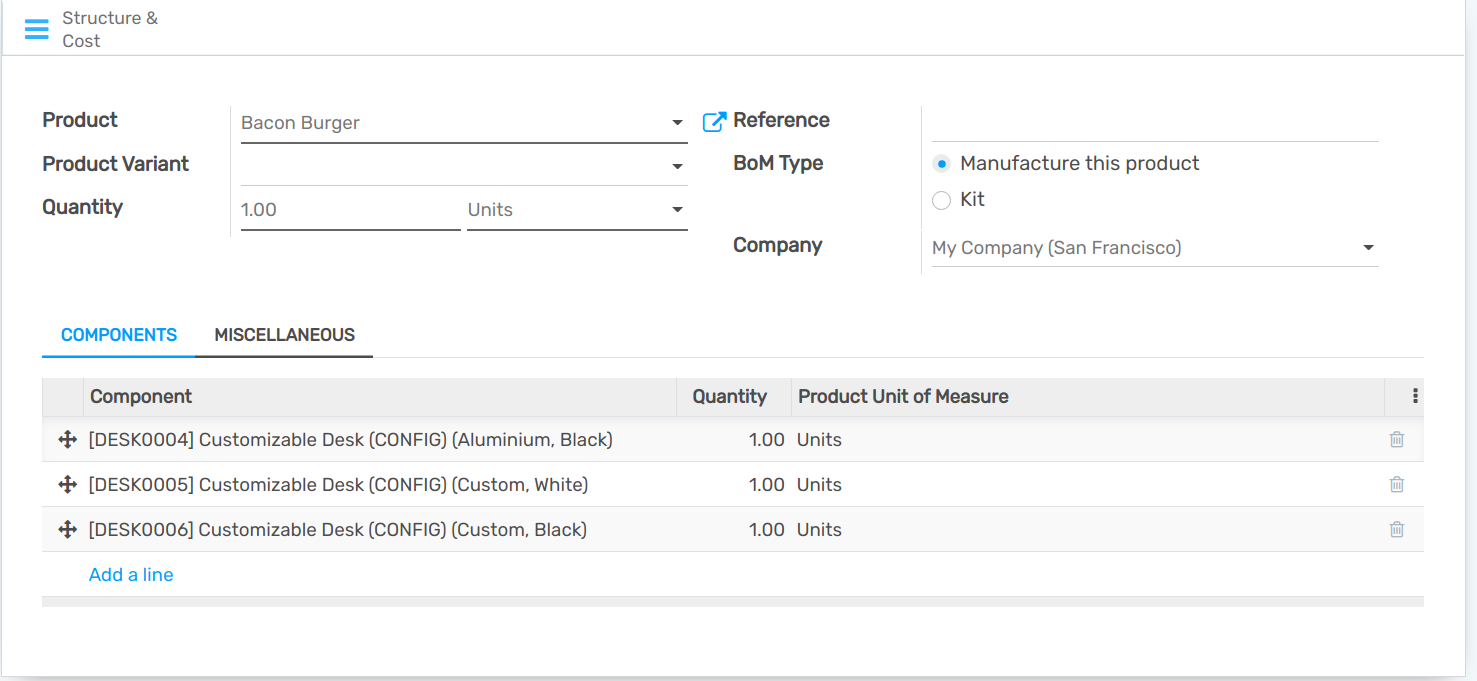Delete the DESK0005 Custom White component line

[x=1397, y=485]
